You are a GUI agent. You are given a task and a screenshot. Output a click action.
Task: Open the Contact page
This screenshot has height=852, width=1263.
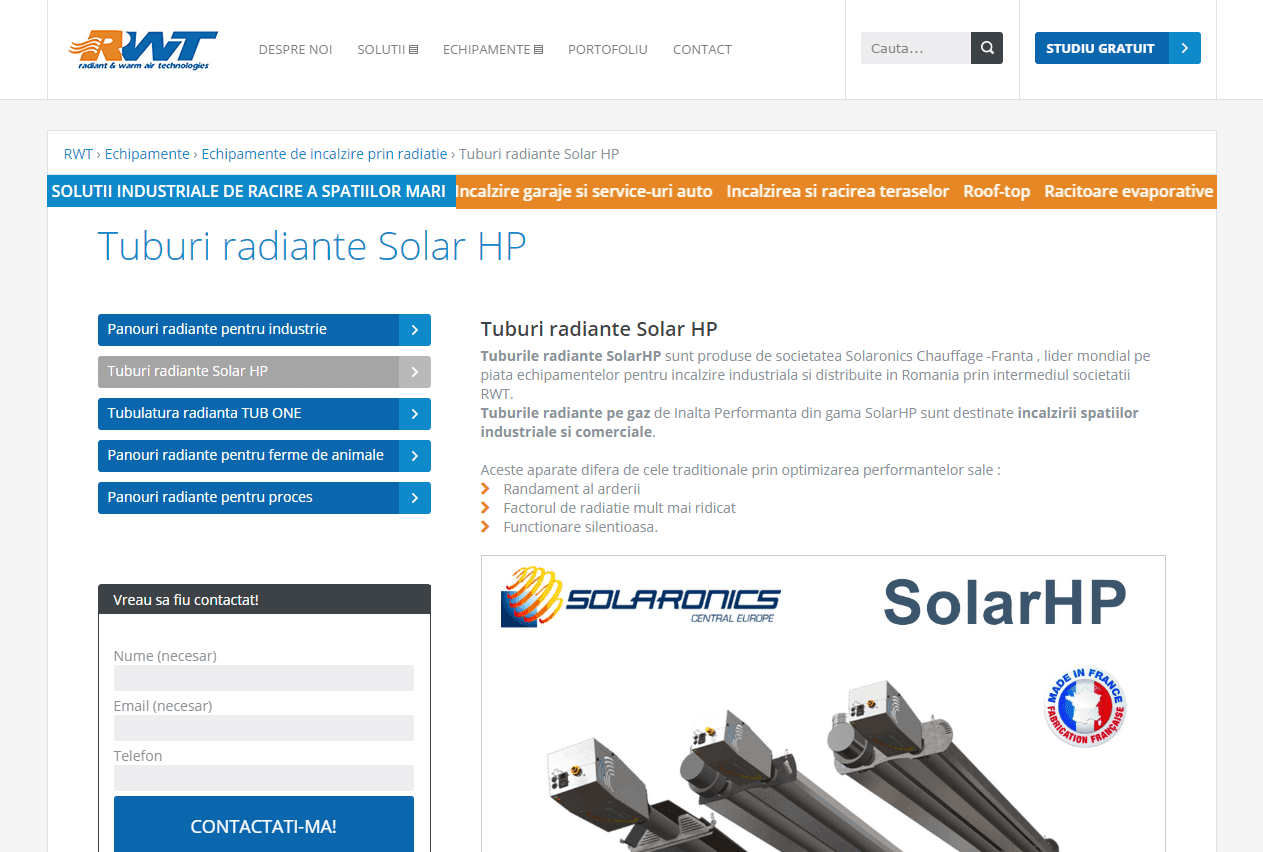[x=702, y=49]
